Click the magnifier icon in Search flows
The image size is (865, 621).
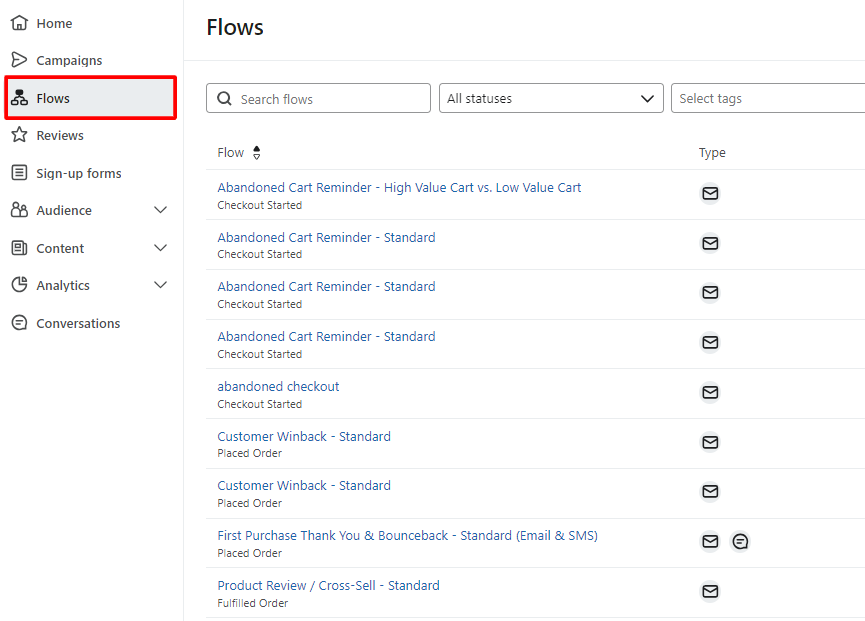(x=224, y=99)
